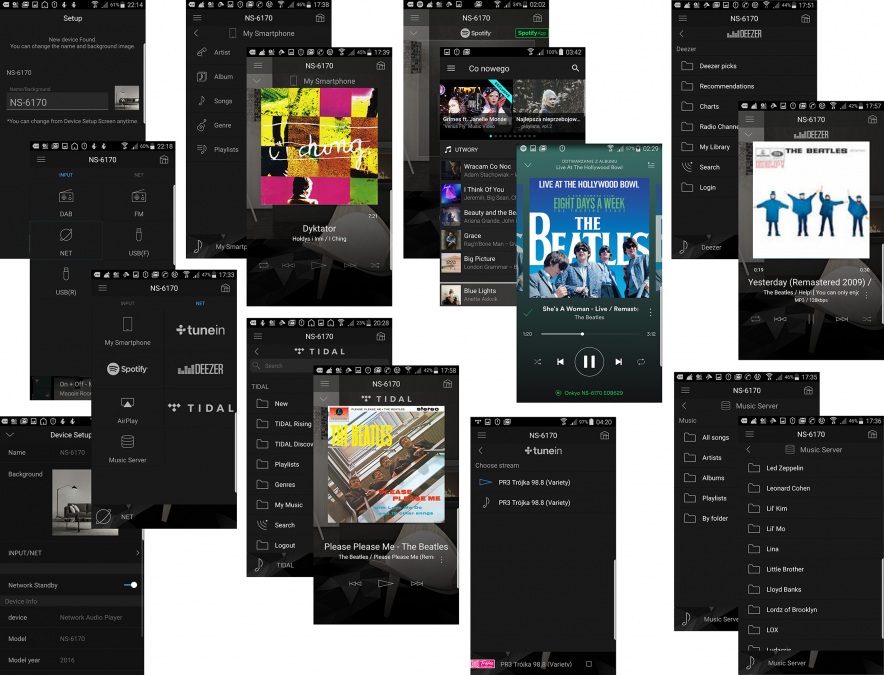
Task: Open Spotify queue icon above album art
Action: pyautogui.click(x=651, y=164)
